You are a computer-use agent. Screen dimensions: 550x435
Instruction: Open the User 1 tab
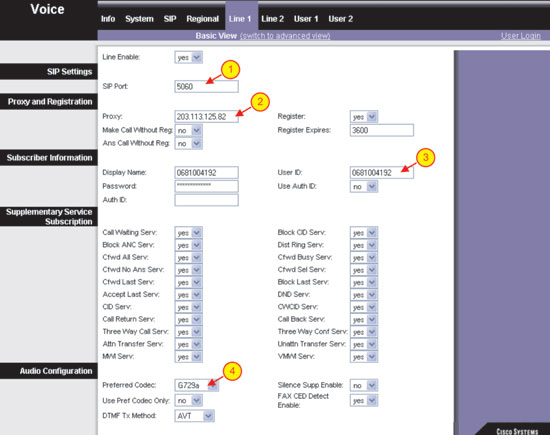[306, 19]
